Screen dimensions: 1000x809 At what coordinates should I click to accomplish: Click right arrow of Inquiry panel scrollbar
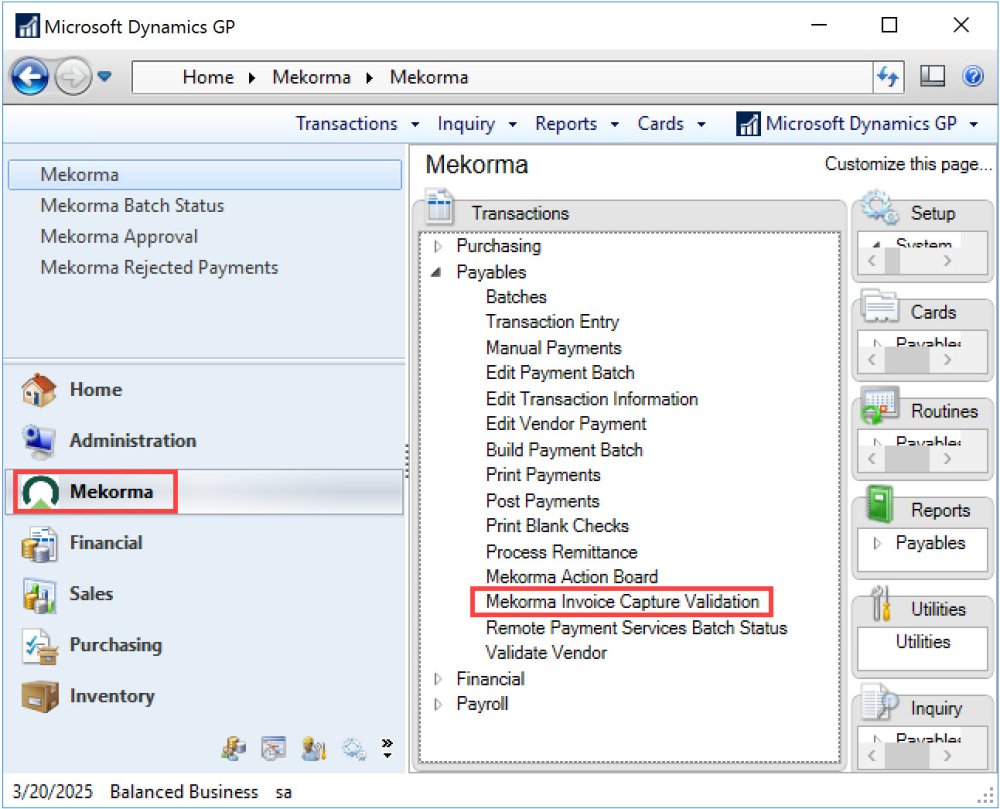point(947,756)
